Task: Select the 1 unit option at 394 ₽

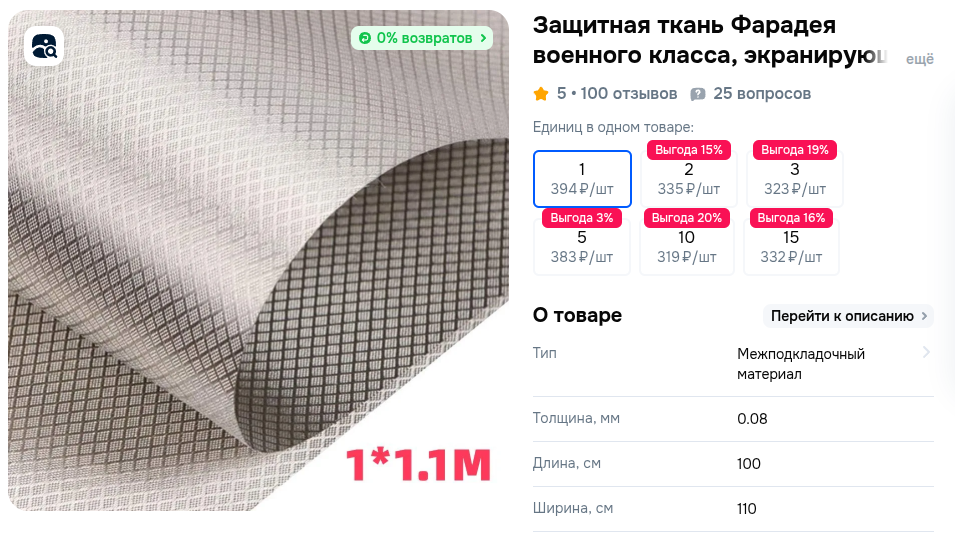Action: 582,179
